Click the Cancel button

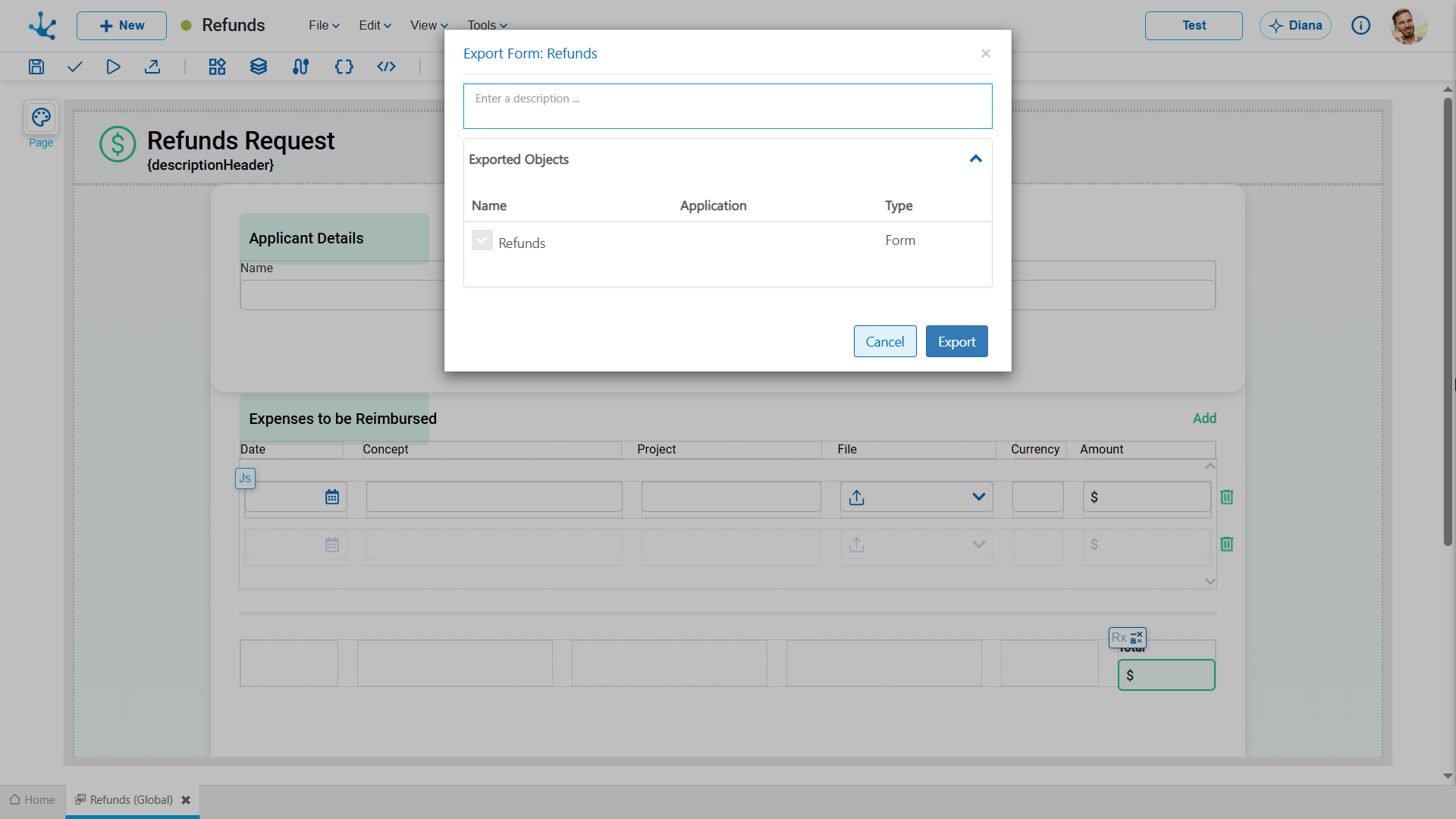point(885,342)
